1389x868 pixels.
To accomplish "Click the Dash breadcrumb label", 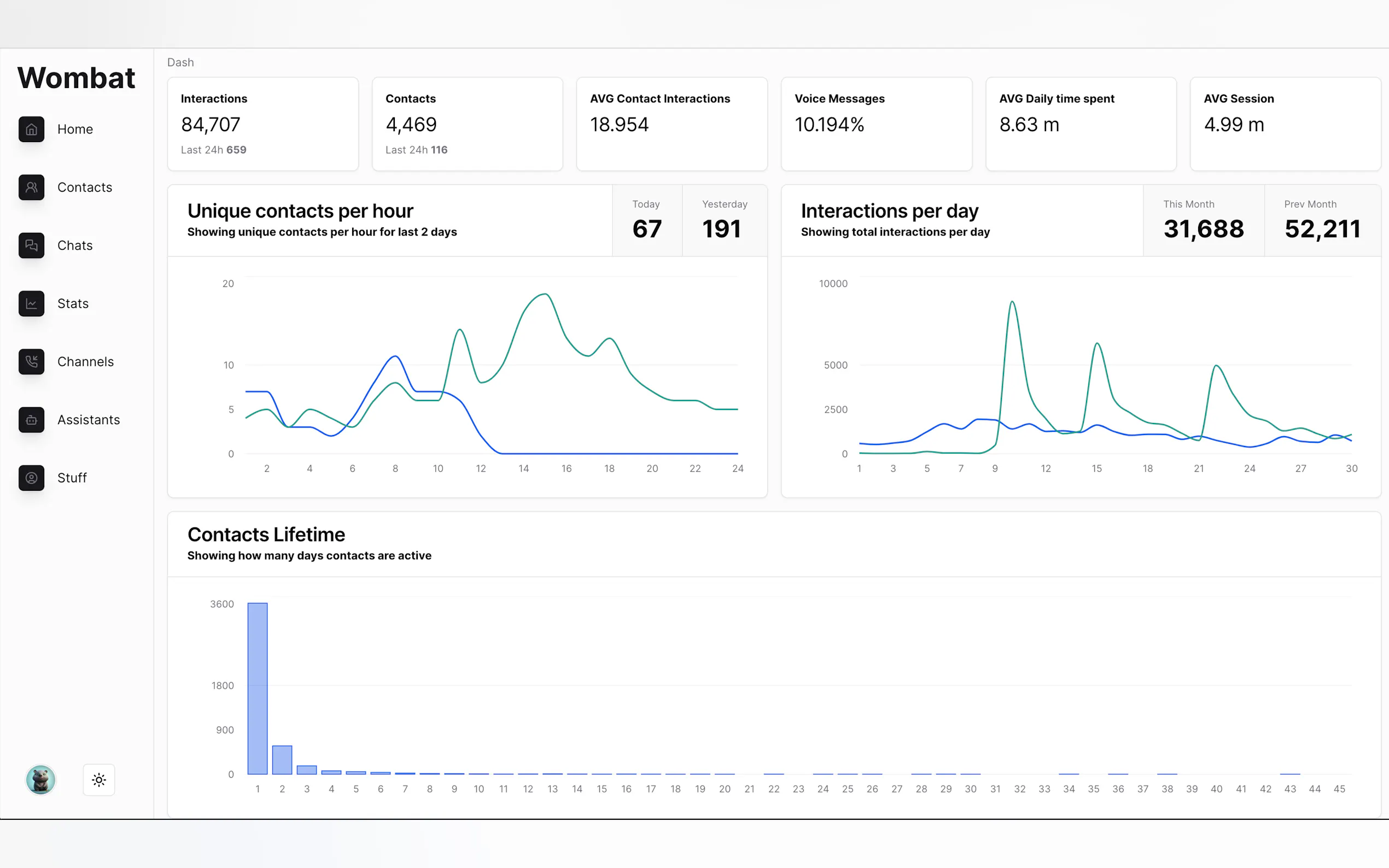I will (180, 62).
